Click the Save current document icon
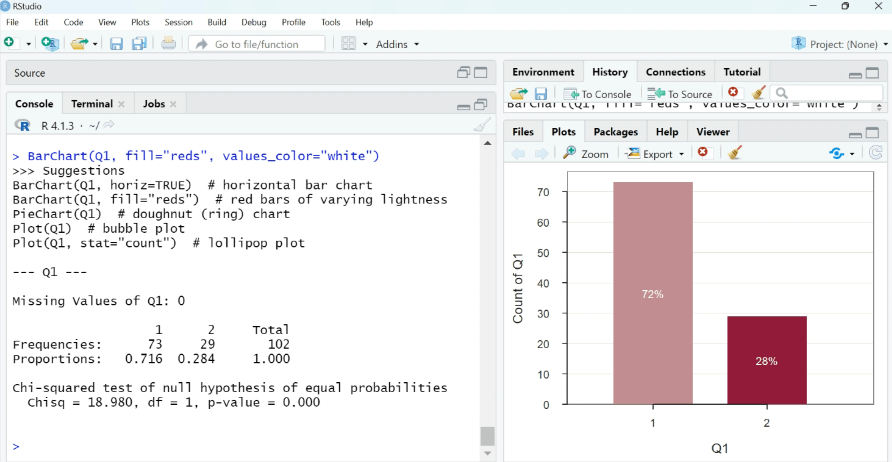Viewport: 892px width, 462px height. (116, 44)
